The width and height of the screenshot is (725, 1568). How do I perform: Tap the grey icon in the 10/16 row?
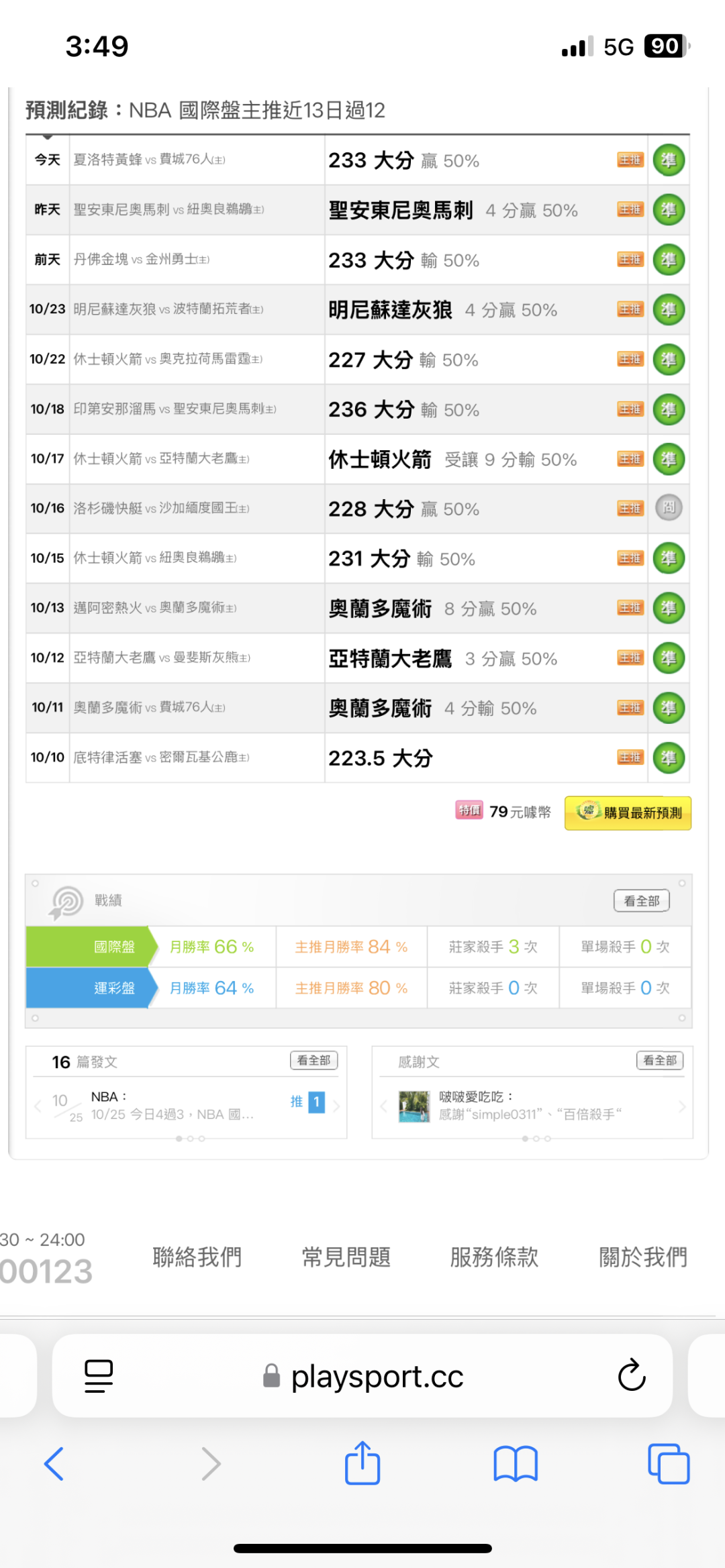(x=669, y=508)
